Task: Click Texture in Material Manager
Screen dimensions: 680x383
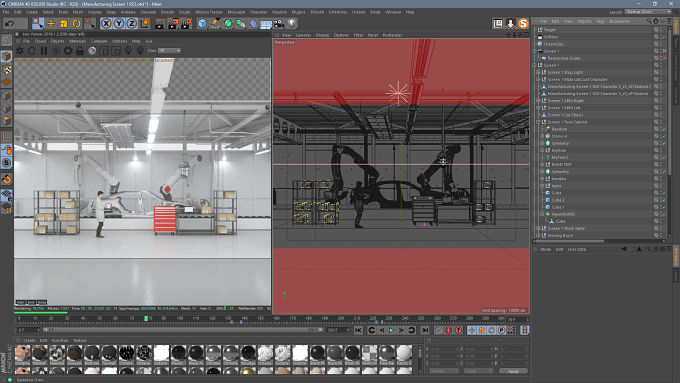Action: (x=80, y=340)
